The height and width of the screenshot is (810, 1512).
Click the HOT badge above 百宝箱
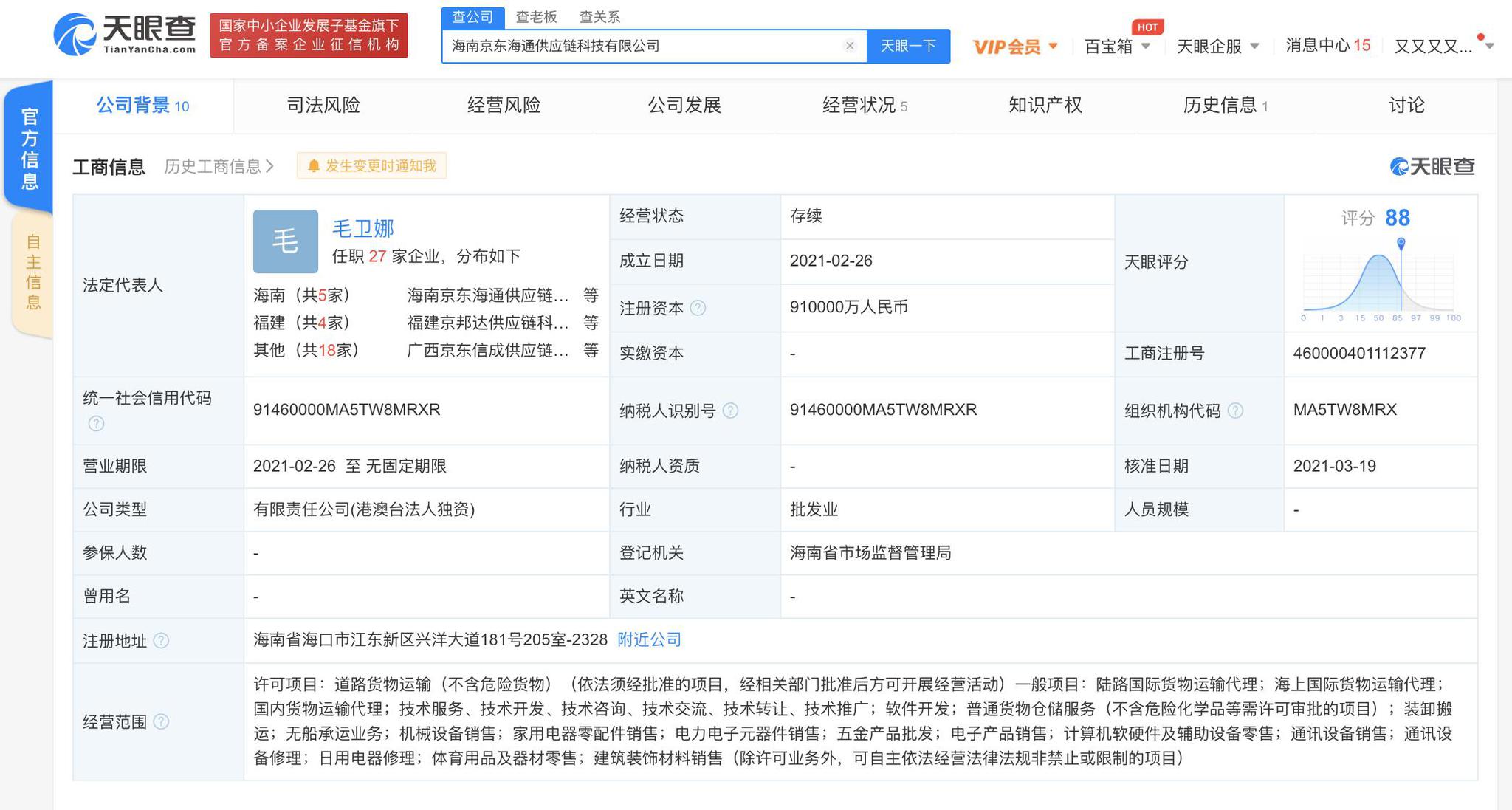(1147, 27)
